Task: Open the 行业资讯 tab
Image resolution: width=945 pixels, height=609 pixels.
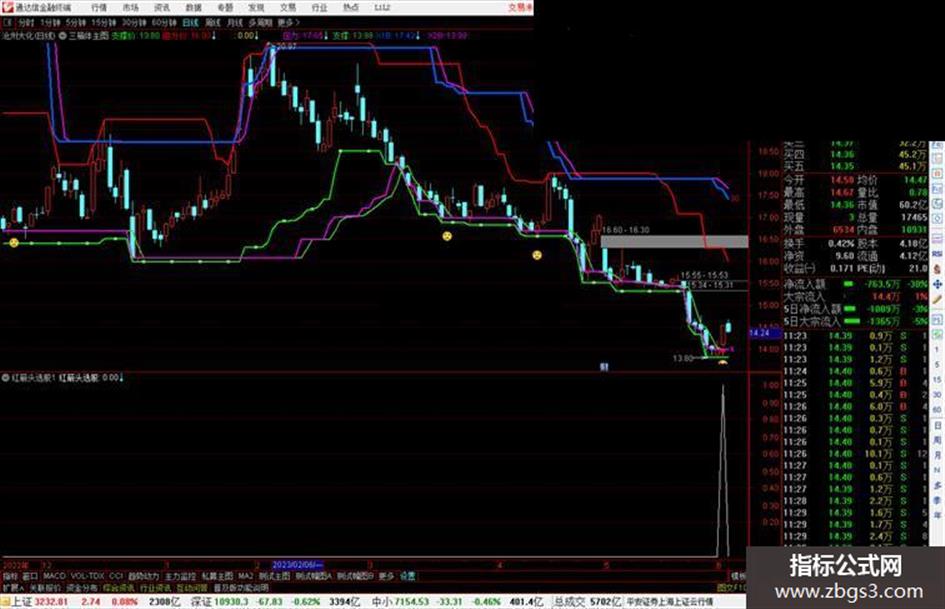Action: 155,587
